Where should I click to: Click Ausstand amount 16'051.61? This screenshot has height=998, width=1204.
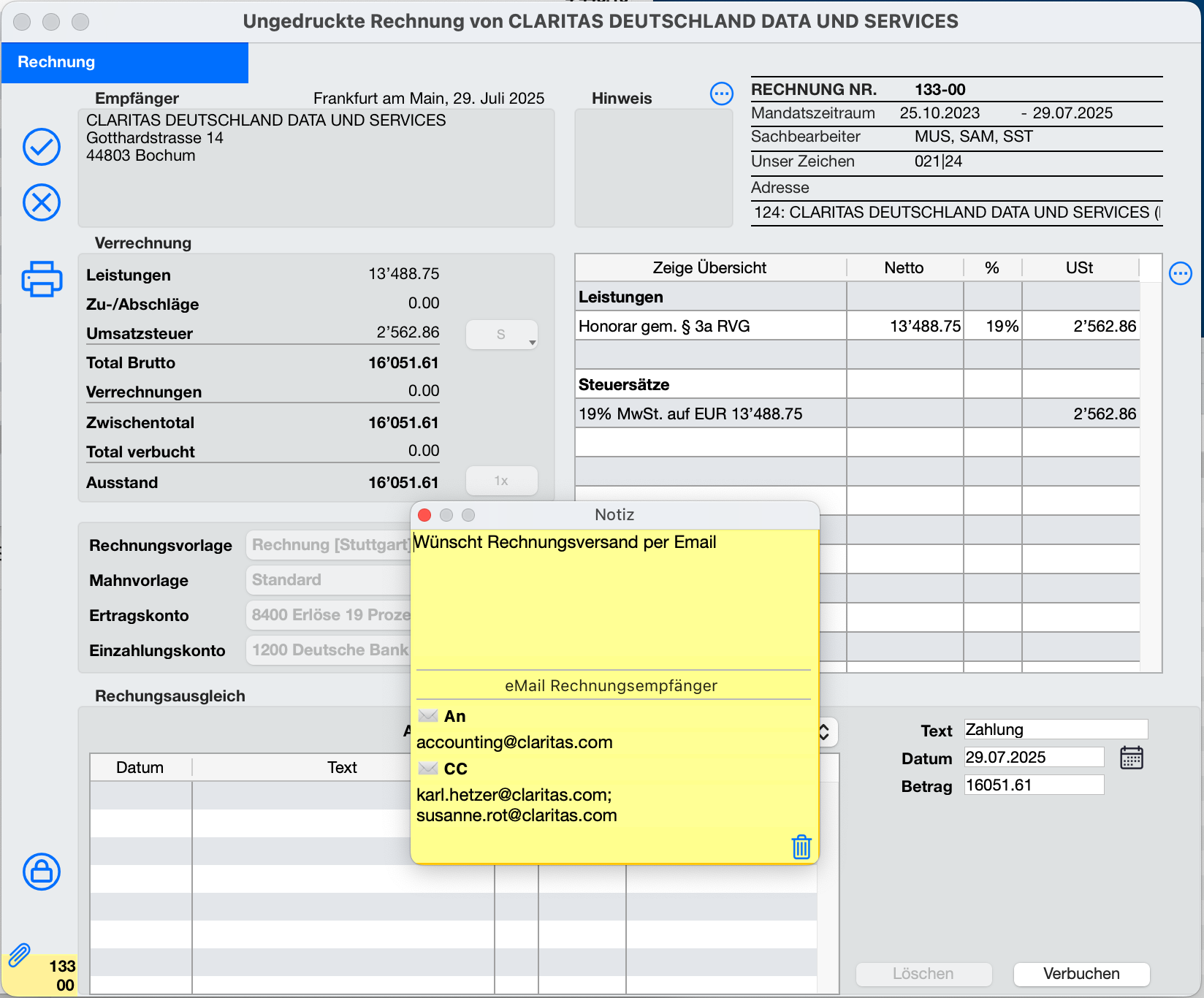[403, 483]
